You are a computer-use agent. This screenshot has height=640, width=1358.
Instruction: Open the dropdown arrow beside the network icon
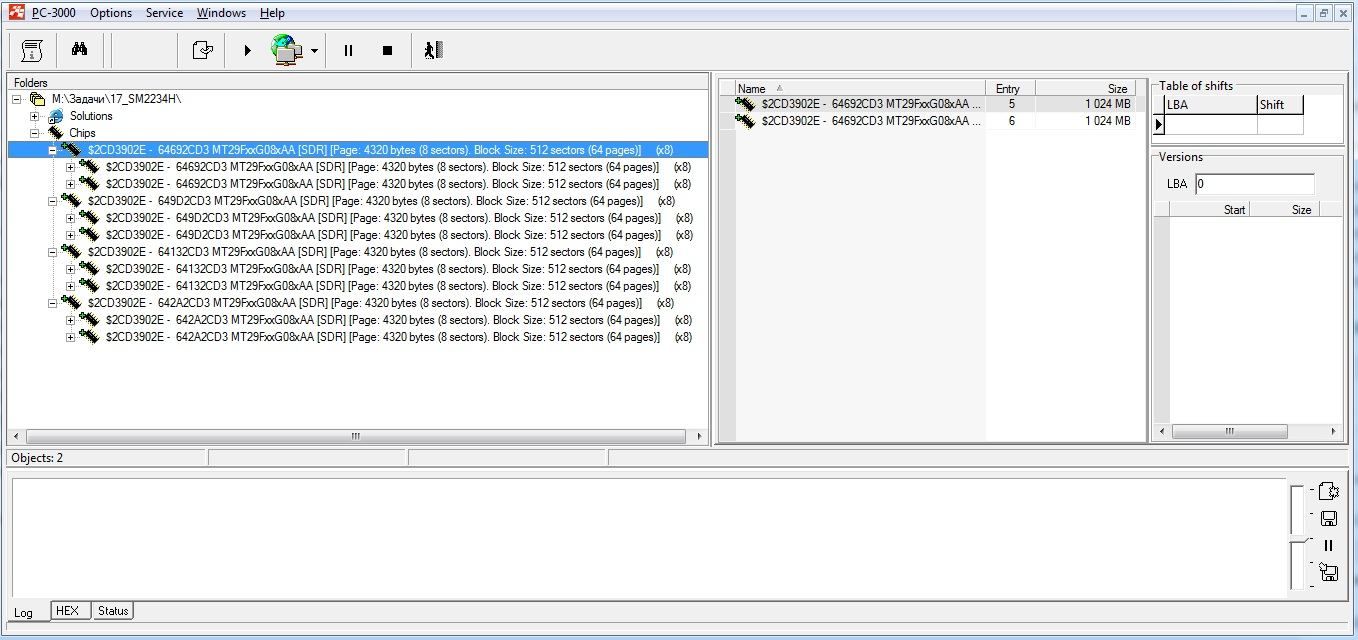314,51
